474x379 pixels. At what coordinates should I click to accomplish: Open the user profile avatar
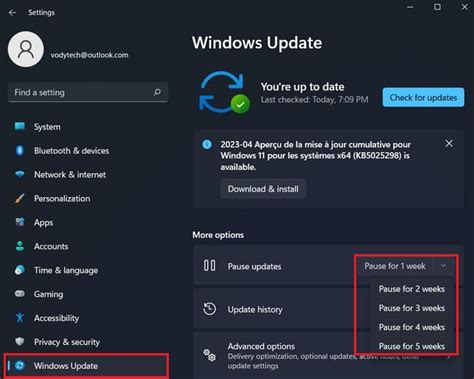coord(26,49)
